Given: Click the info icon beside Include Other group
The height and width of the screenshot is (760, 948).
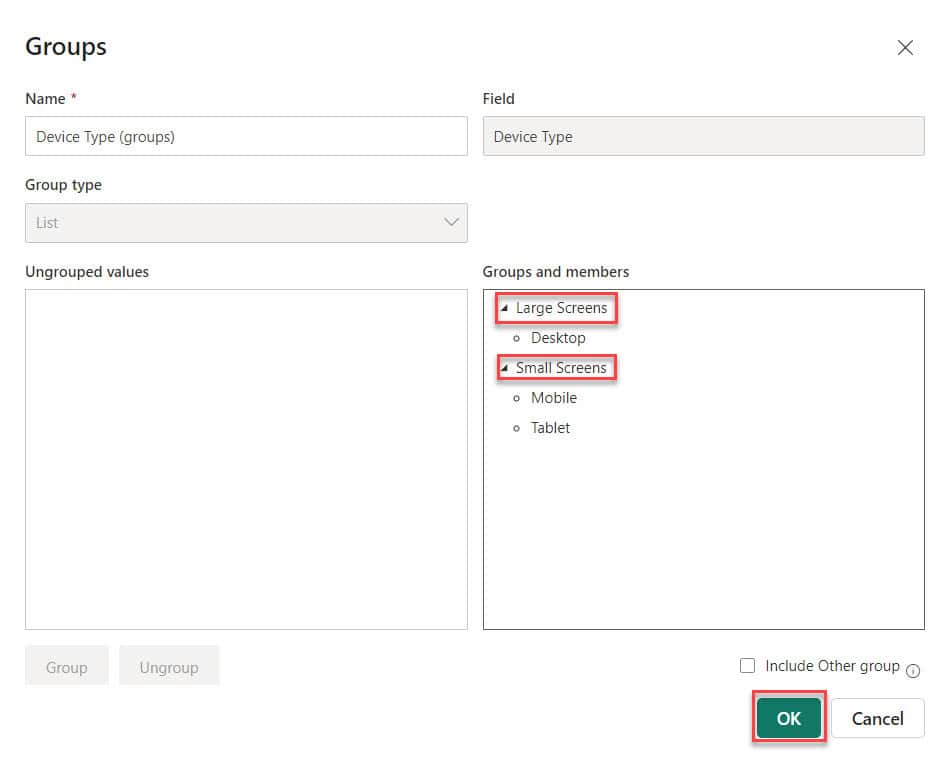Looking at the screenshot, I should 913,671.
